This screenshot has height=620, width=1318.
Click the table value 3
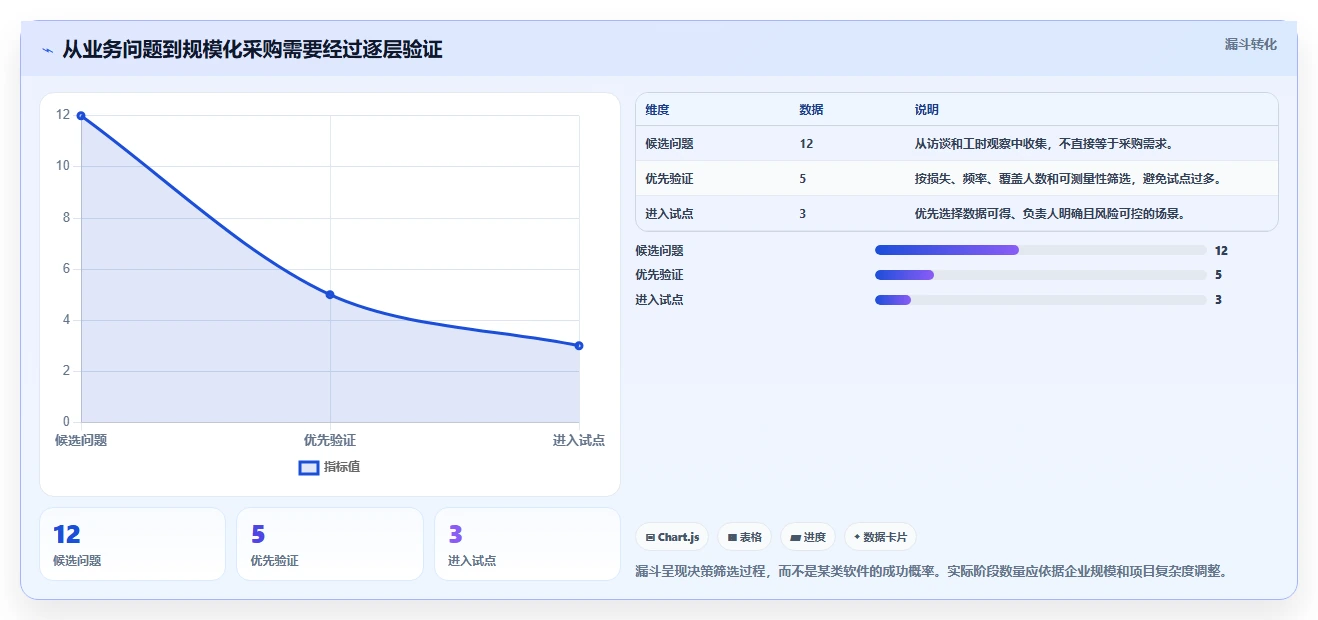(803, 214)
